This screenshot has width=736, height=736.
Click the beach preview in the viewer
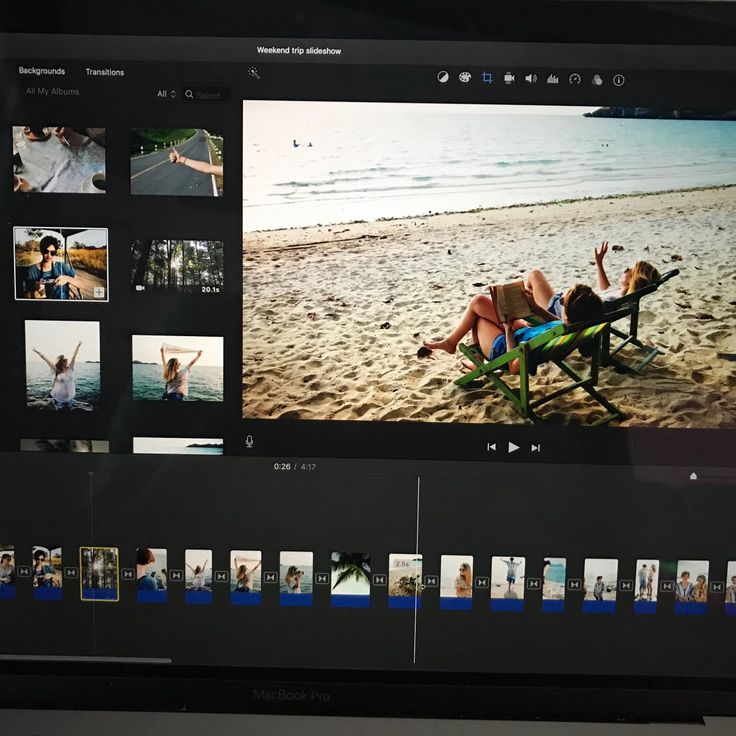[x=489, y=264]
